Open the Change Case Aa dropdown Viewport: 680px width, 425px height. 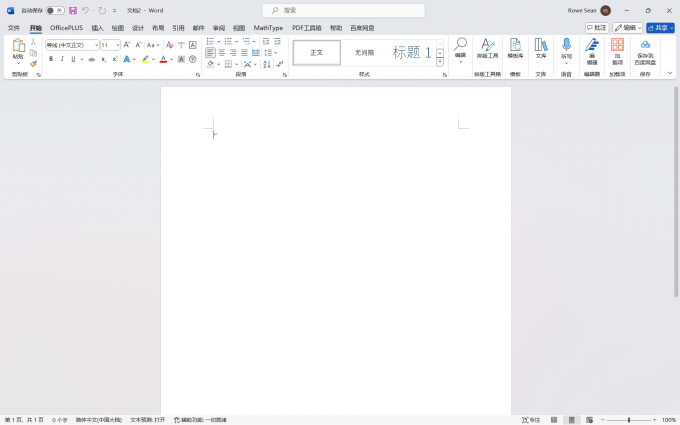click(x=153, y=45)
